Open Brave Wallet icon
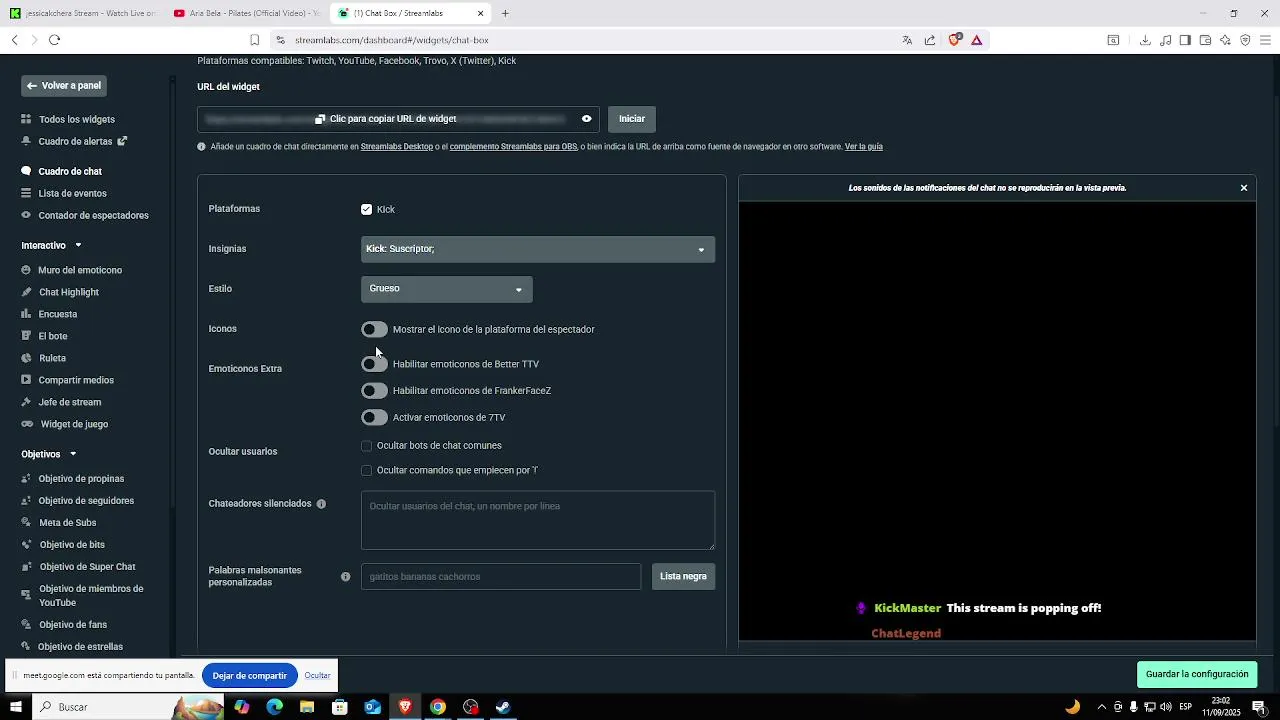 [1205, 40]
